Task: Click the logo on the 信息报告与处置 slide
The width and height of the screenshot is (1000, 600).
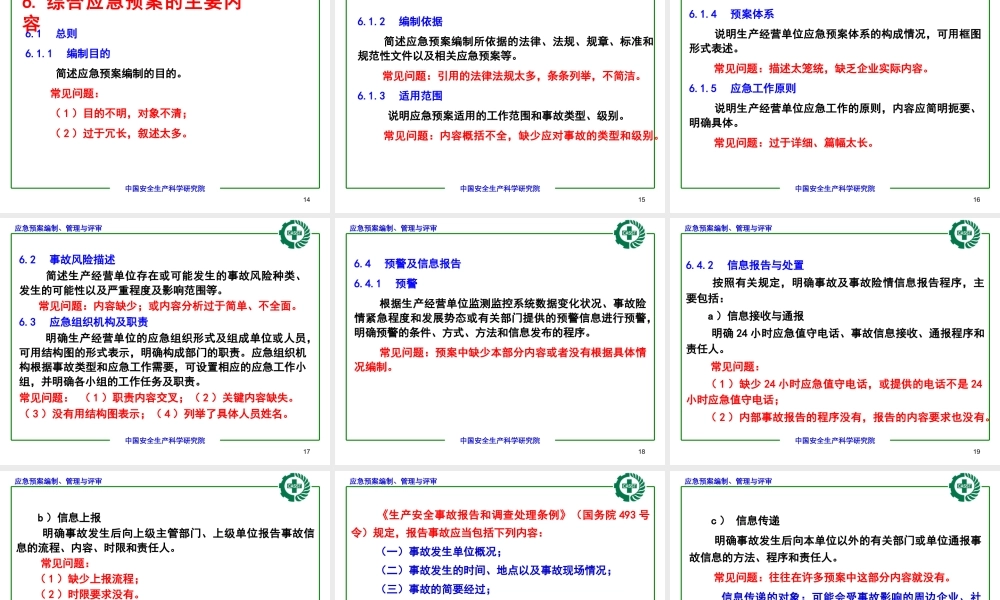Action: tap(964, 234)
